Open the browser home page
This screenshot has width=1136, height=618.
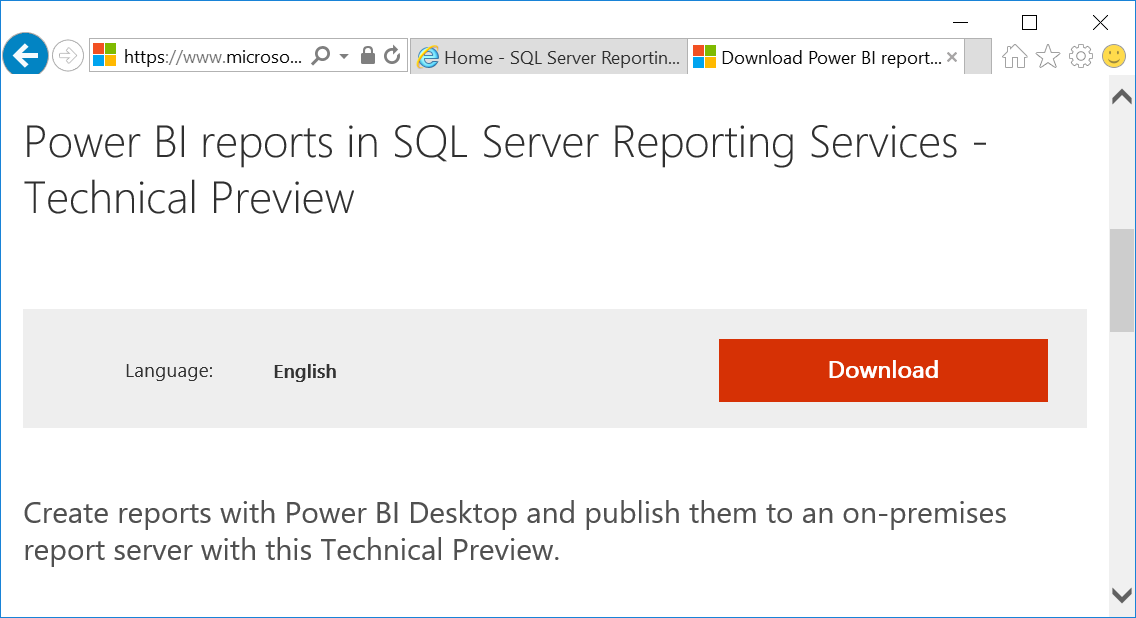(x=1014, y=57)
